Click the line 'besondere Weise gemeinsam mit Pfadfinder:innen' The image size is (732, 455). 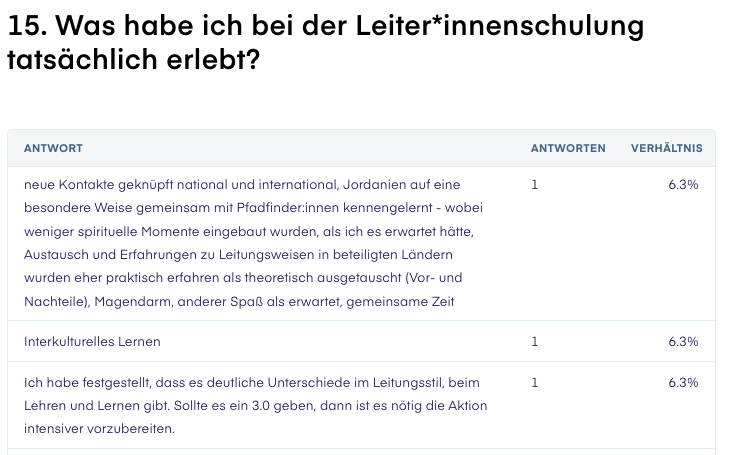tap(253, 208)
